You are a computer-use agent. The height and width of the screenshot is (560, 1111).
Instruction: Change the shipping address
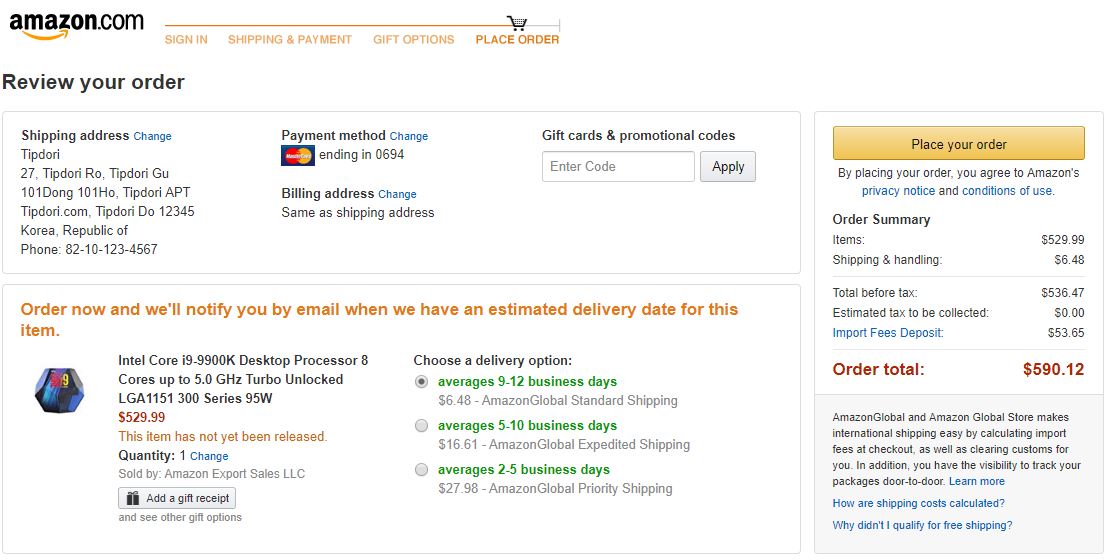[153, 136]
